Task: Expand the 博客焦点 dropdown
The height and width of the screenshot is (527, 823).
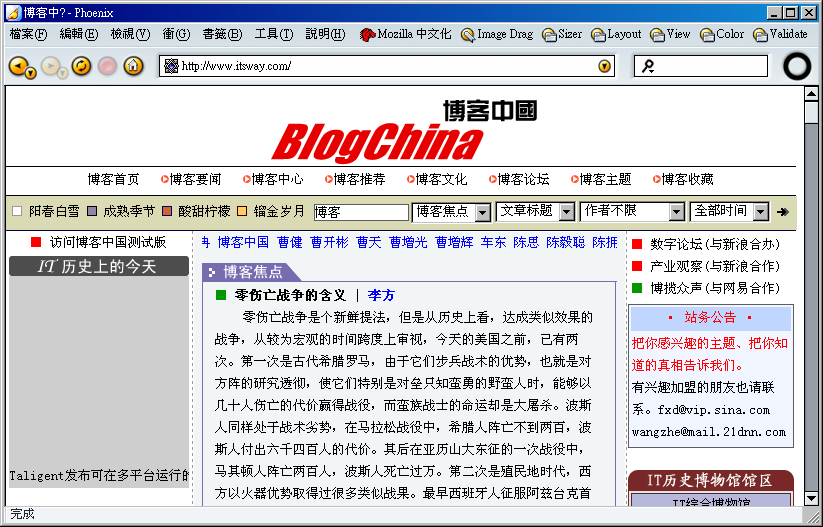Action: [x=483, y=212]
